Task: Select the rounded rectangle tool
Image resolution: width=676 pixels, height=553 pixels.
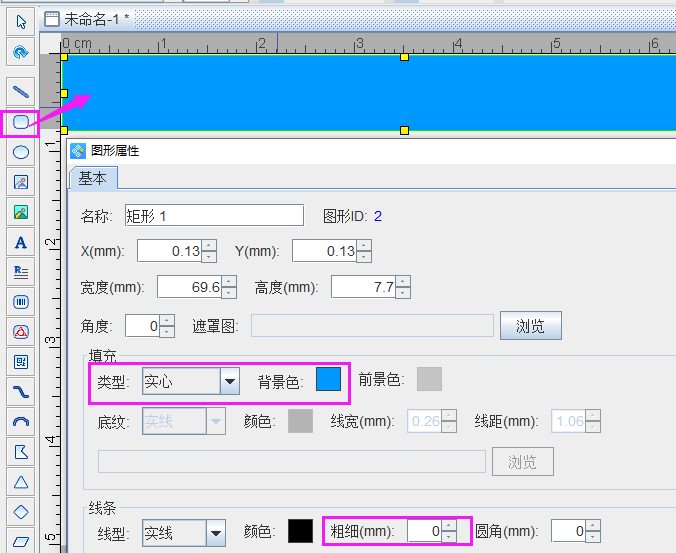Action: 20,122
